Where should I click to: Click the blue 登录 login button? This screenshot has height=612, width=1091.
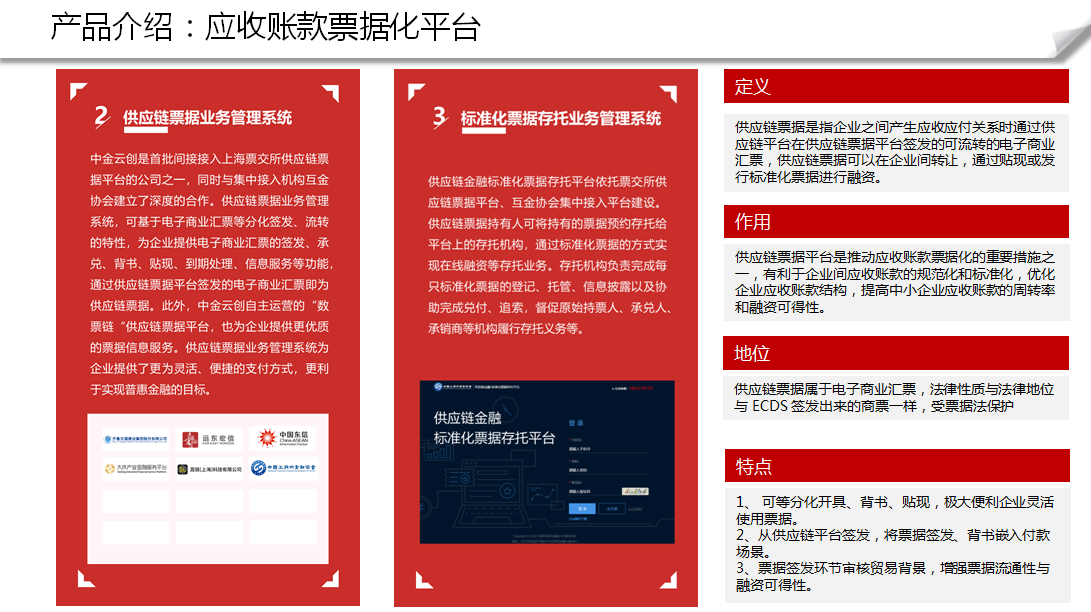tap(581, 509)
